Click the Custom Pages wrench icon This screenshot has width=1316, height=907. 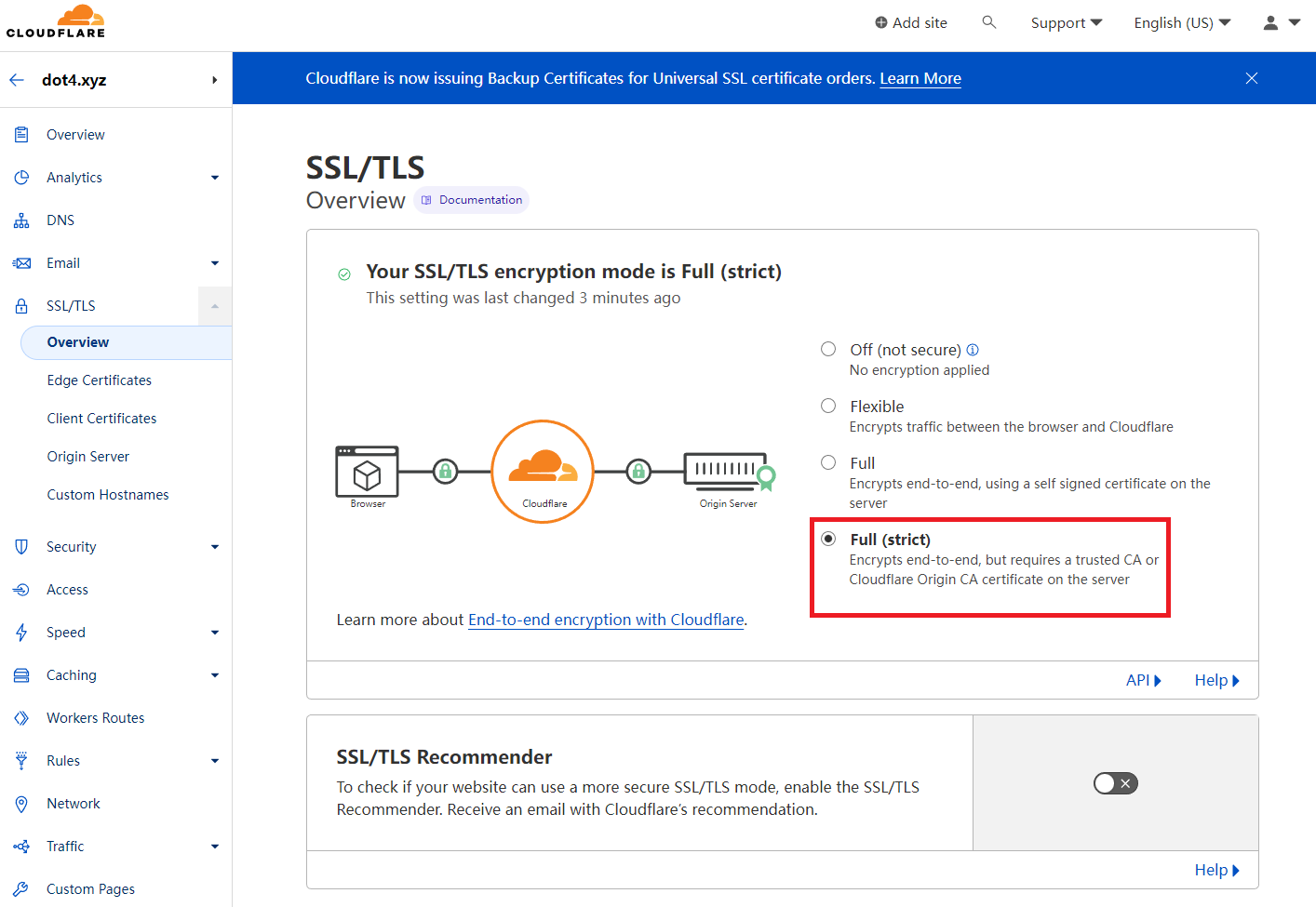pyautogui.click(x=21, y=889)
